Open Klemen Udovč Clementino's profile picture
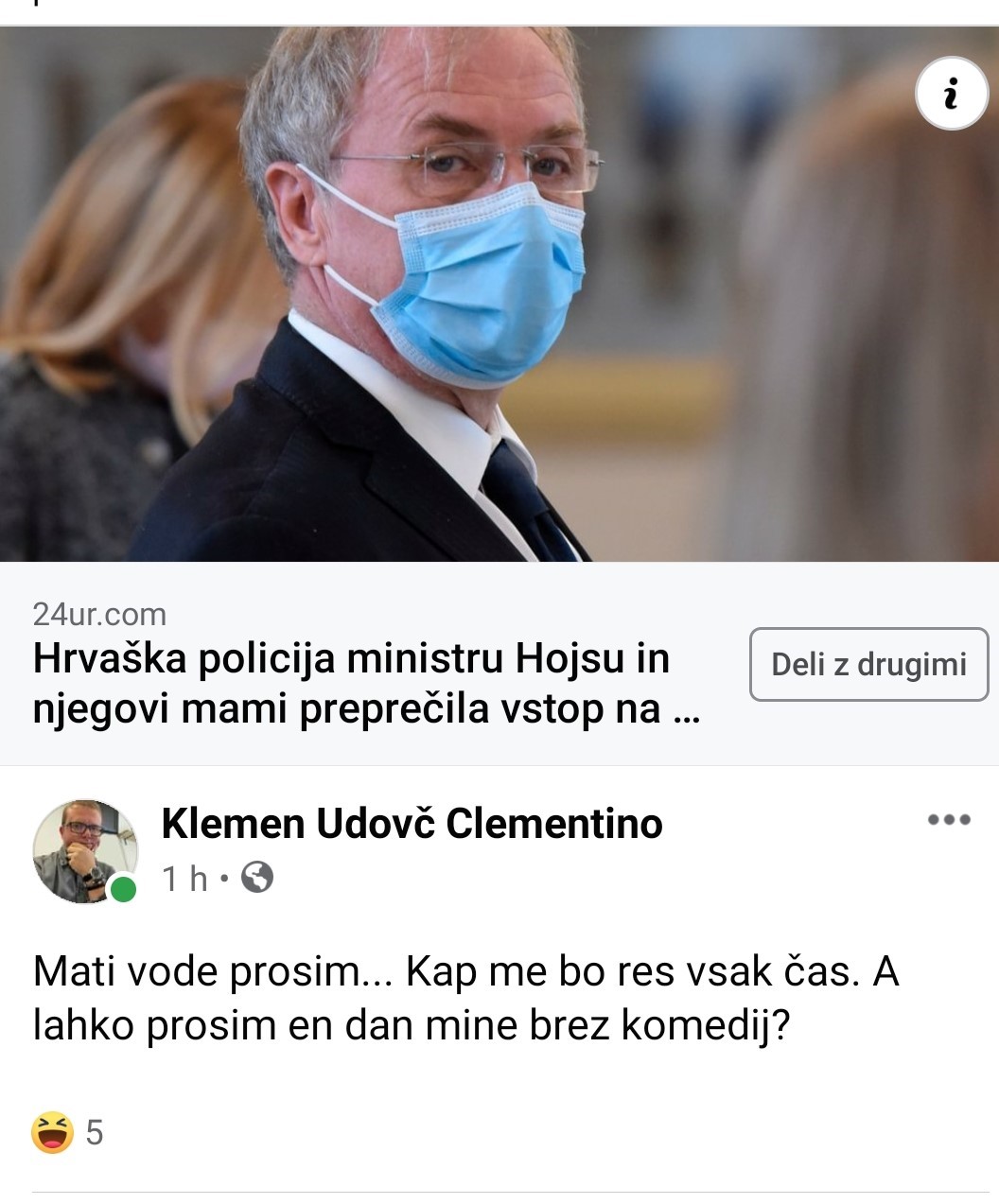The height and width of the screenshot is (1204, 999). click(84, 850)
